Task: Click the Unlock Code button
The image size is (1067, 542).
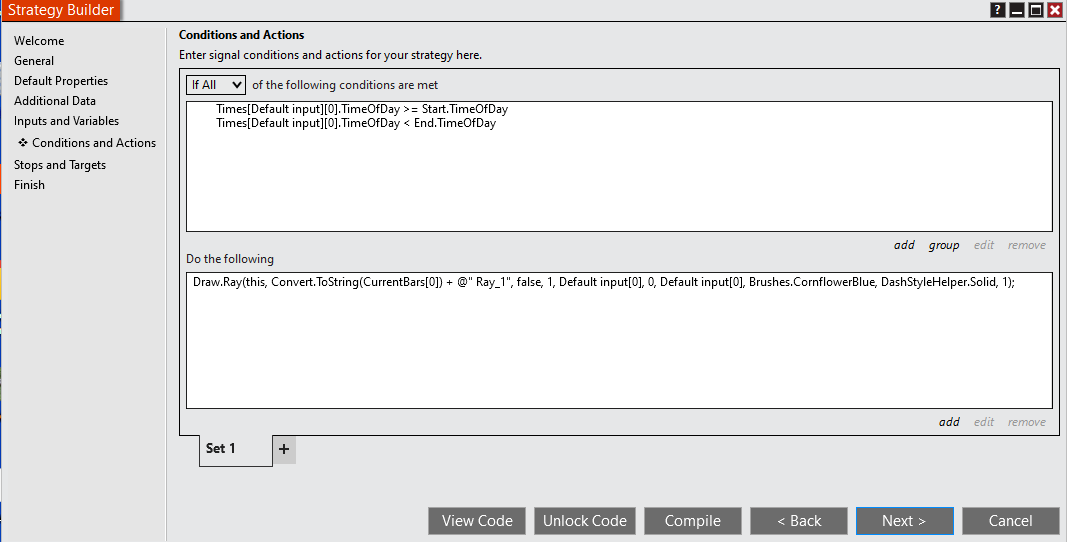Action: click(x=585, y=521)
